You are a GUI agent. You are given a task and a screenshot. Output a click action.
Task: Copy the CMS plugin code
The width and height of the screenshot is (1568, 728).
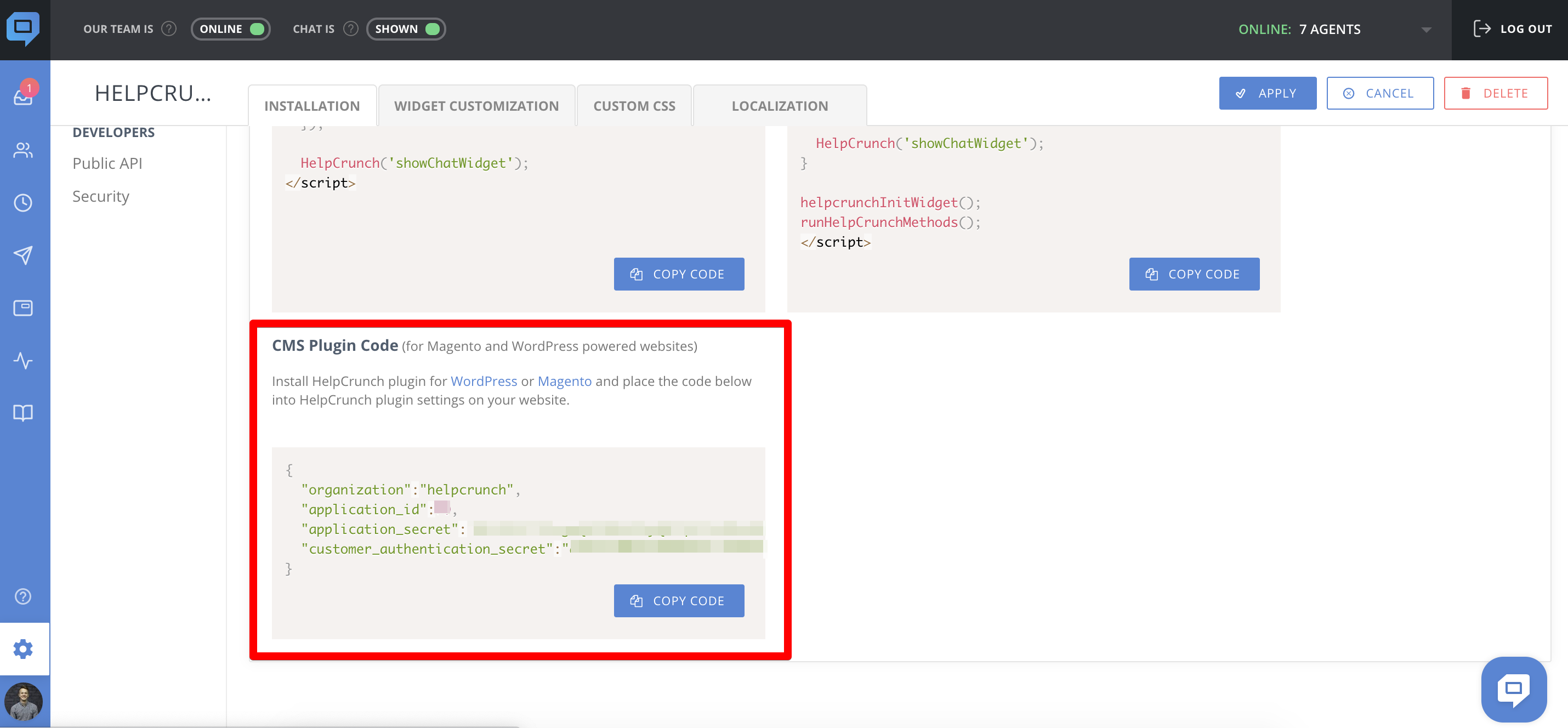[679, 601]
